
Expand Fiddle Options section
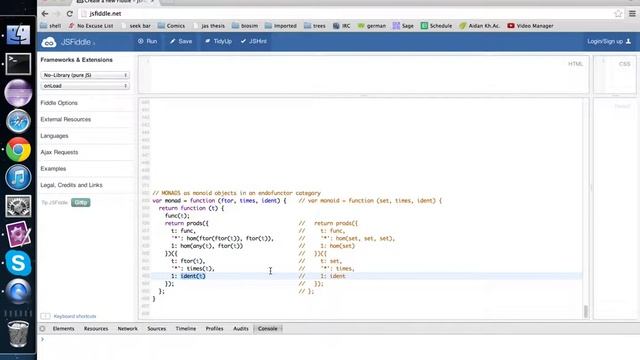click(x=59, y=103)
